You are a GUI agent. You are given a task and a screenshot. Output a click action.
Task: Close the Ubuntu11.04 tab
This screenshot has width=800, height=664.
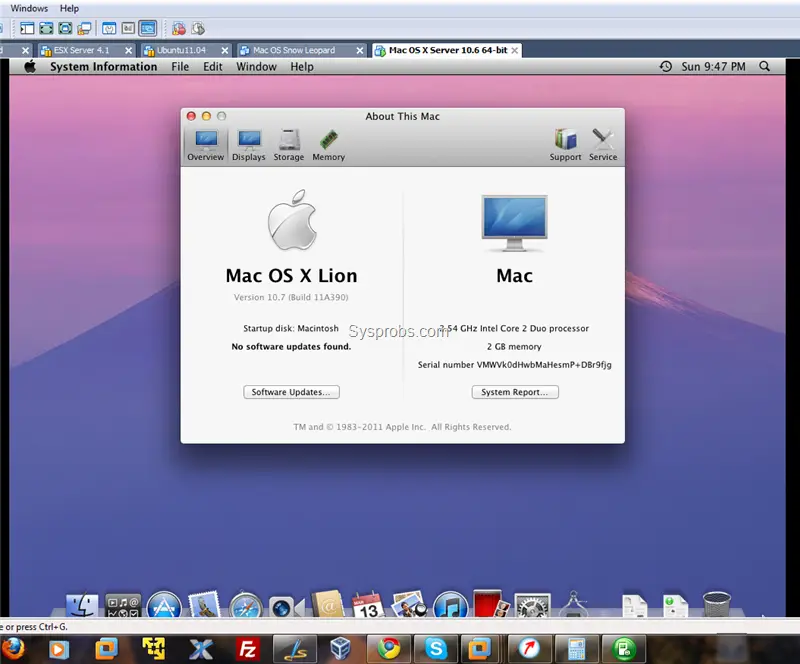(x=224, y=51)
